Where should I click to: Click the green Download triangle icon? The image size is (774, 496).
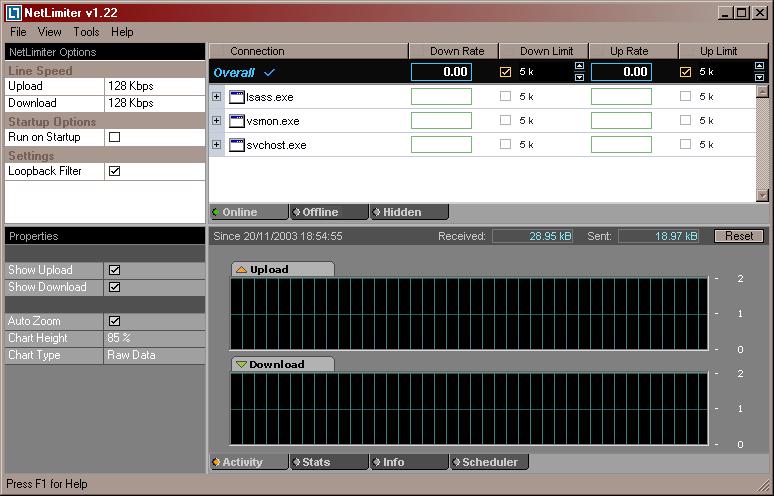click(x=241, y=364)
